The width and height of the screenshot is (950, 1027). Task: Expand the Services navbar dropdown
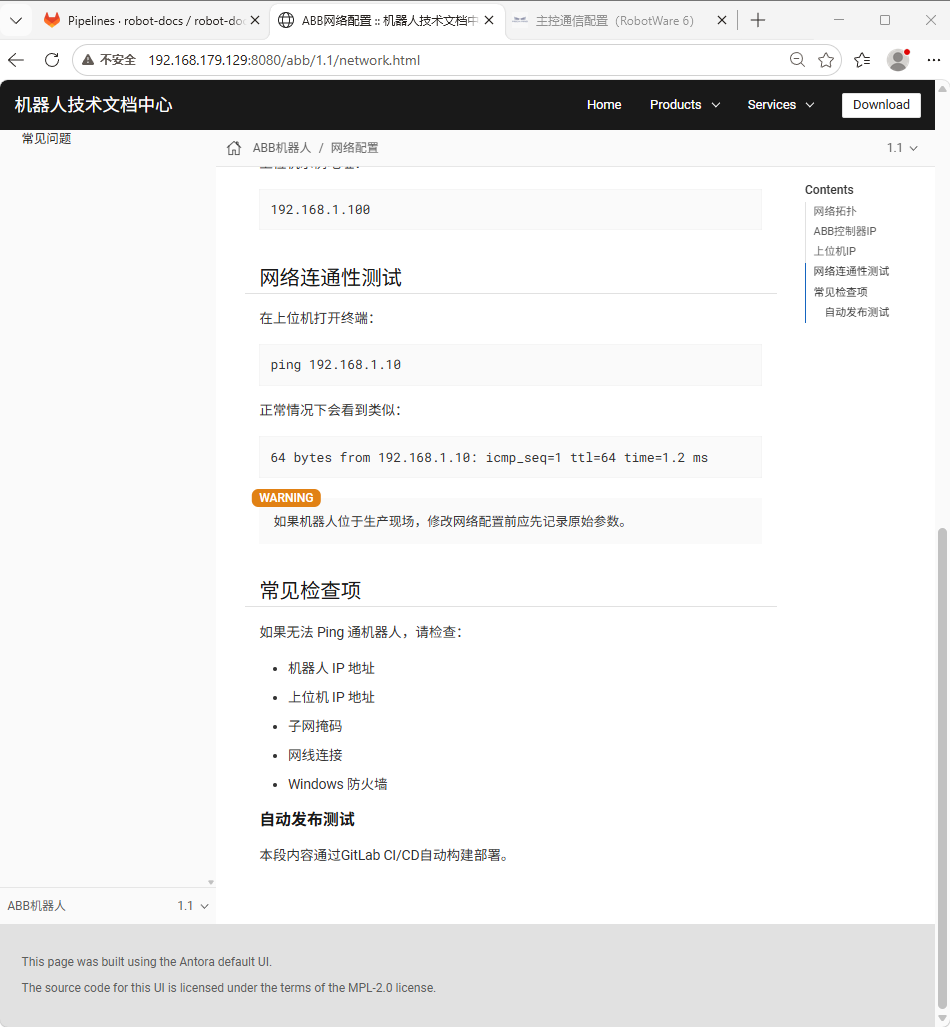tap(780, 105)
